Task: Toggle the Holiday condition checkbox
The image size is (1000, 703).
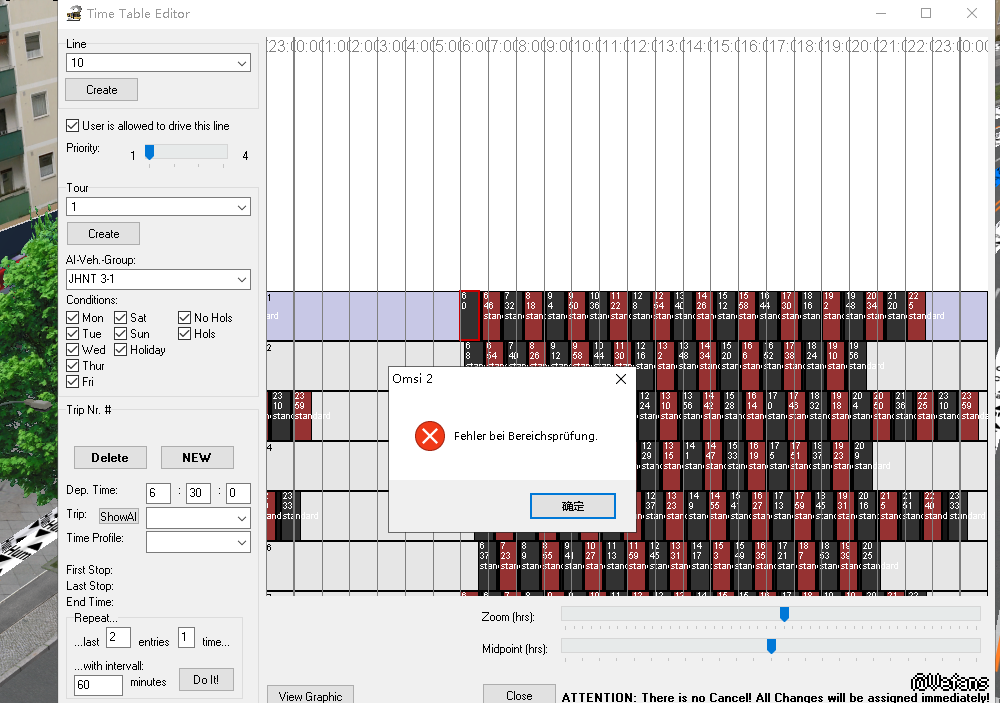Action: pyautogui.click(x=121, y=350)
